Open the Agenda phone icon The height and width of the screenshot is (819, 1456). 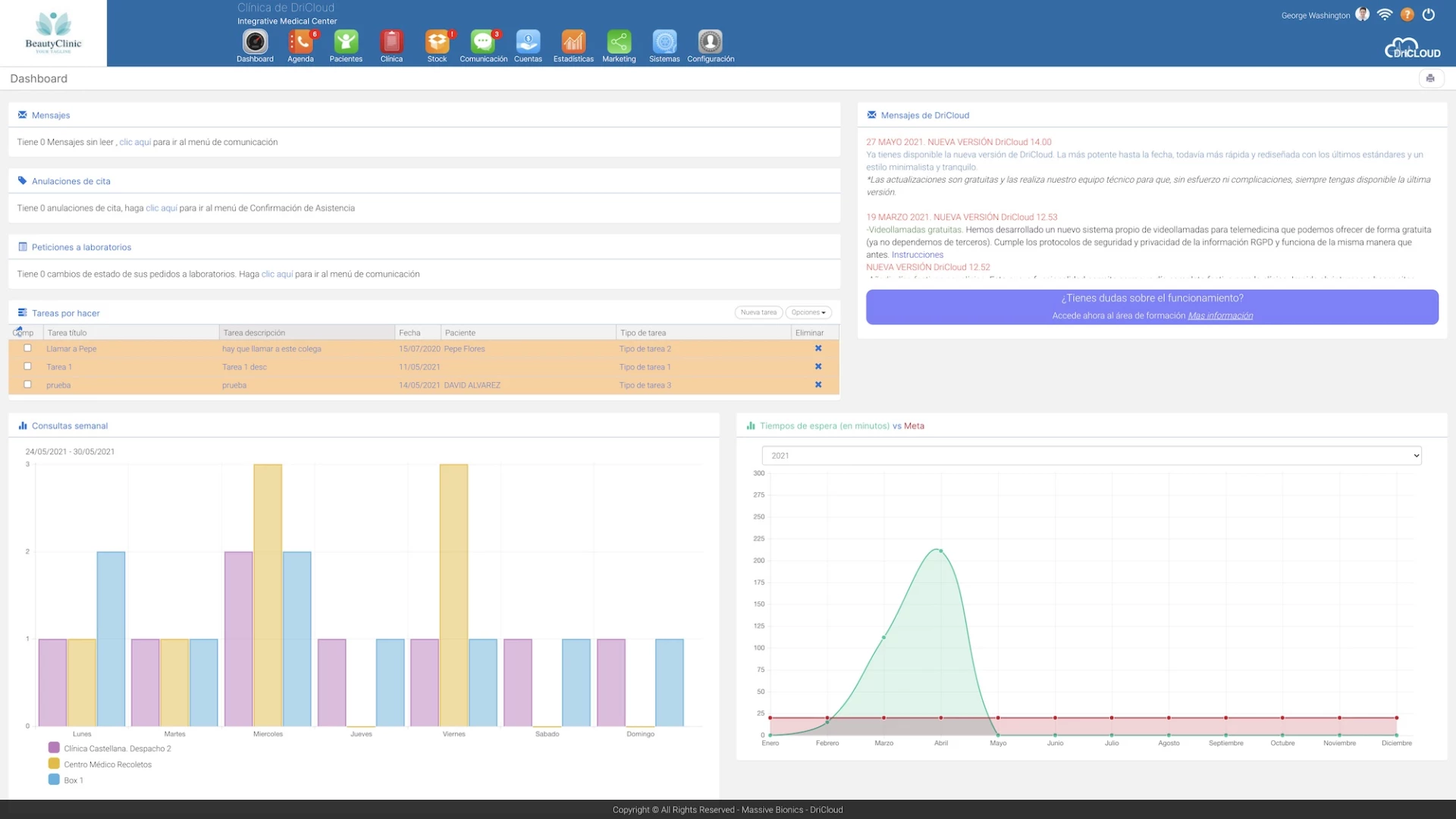[300, 42]
